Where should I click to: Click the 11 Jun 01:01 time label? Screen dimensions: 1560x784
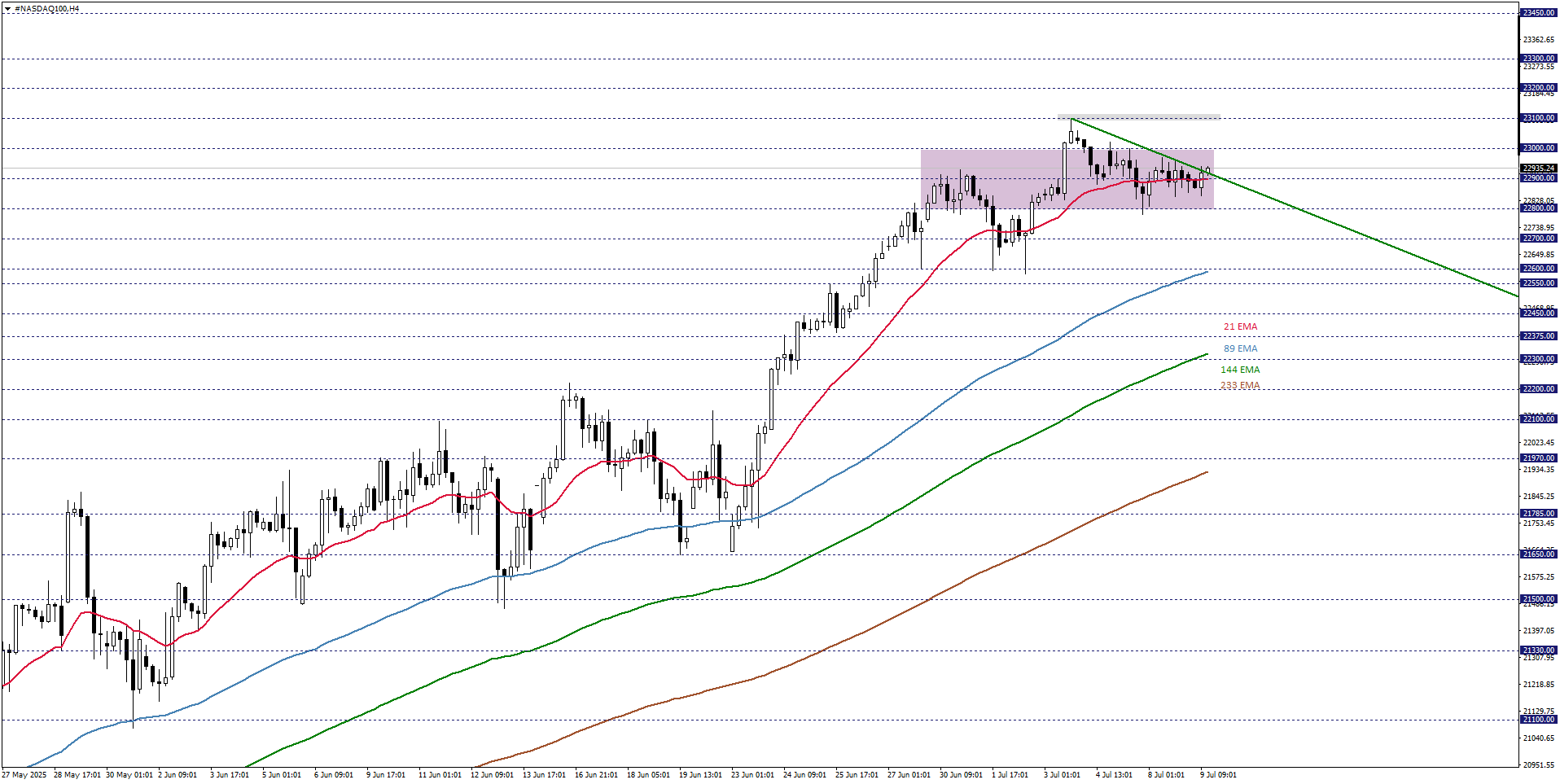[440, 775]
